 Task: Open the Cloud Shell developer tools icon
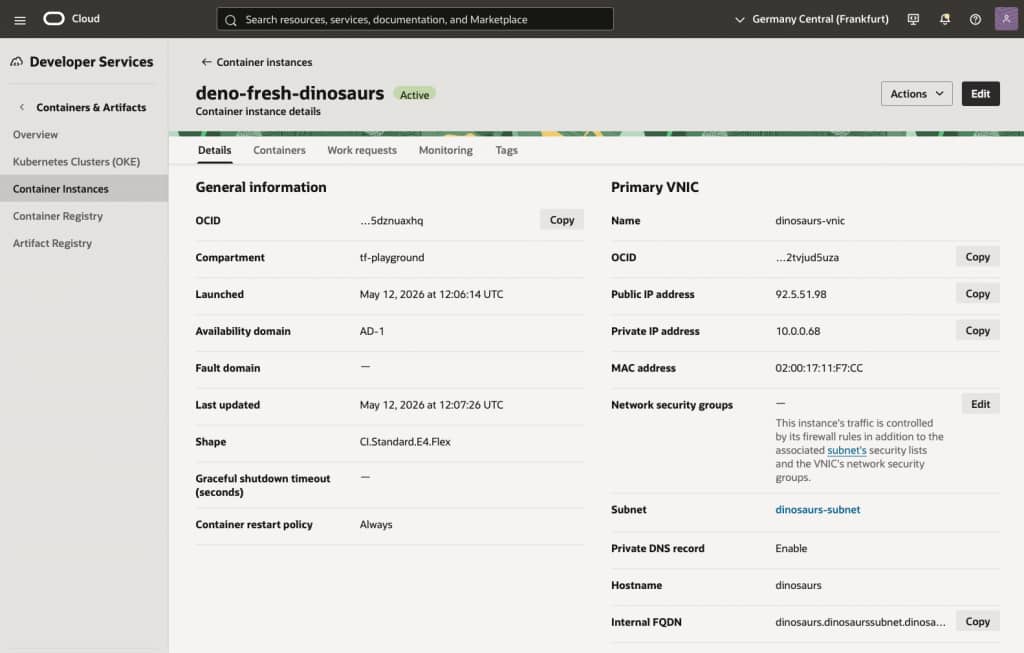[913, 20]
